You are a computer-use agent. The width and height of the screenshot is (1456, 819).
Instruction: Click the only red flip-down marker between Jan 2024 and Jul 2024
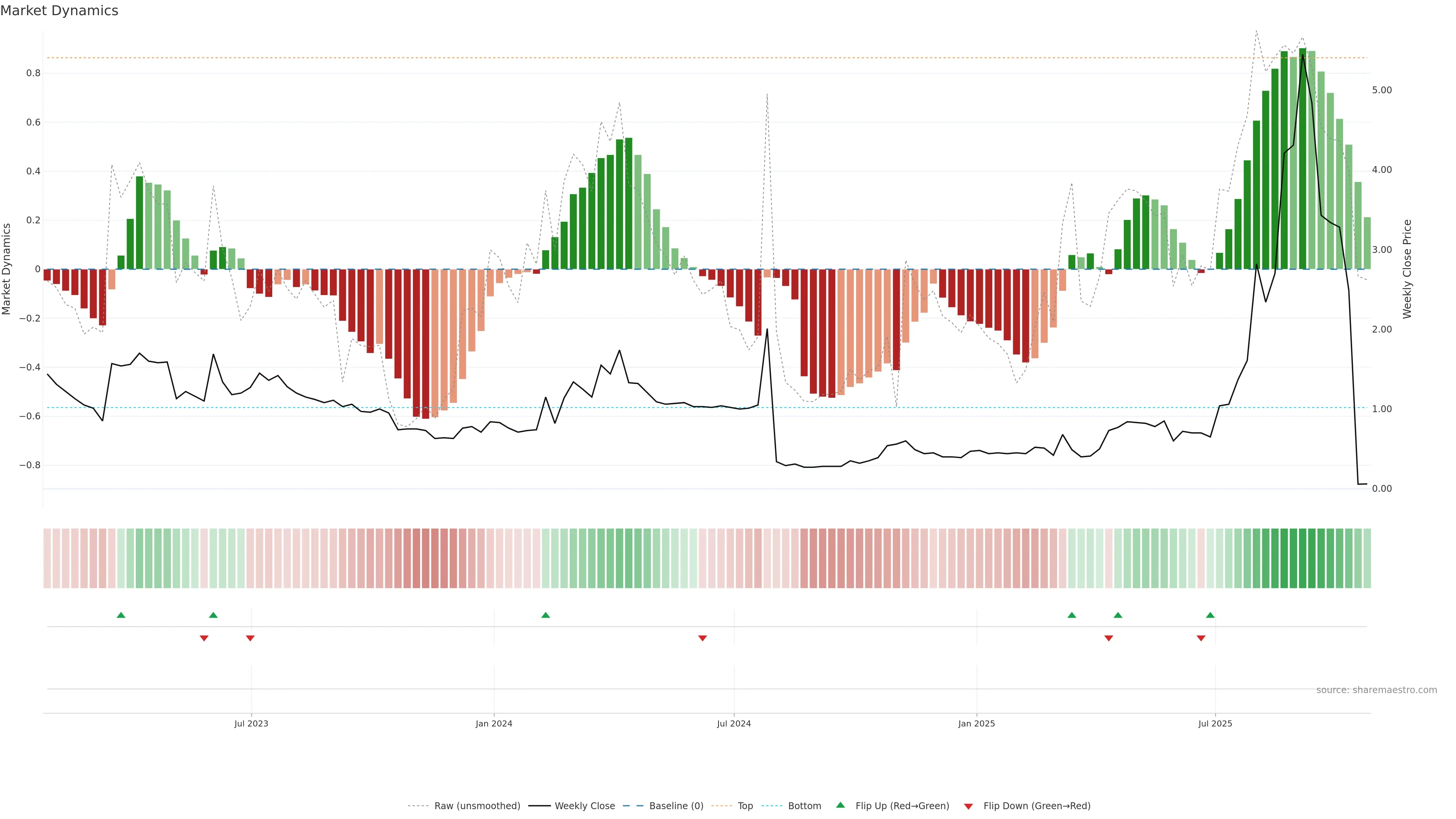click(x=703, y=638)
